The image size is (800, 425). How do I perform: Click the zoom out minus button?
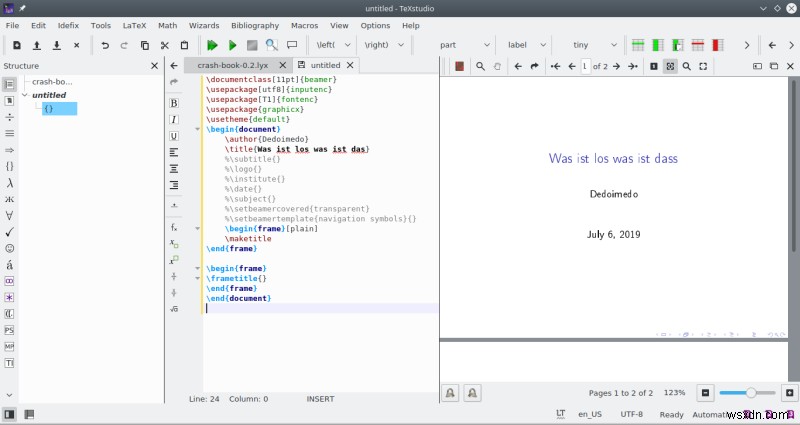click(705, 393)
